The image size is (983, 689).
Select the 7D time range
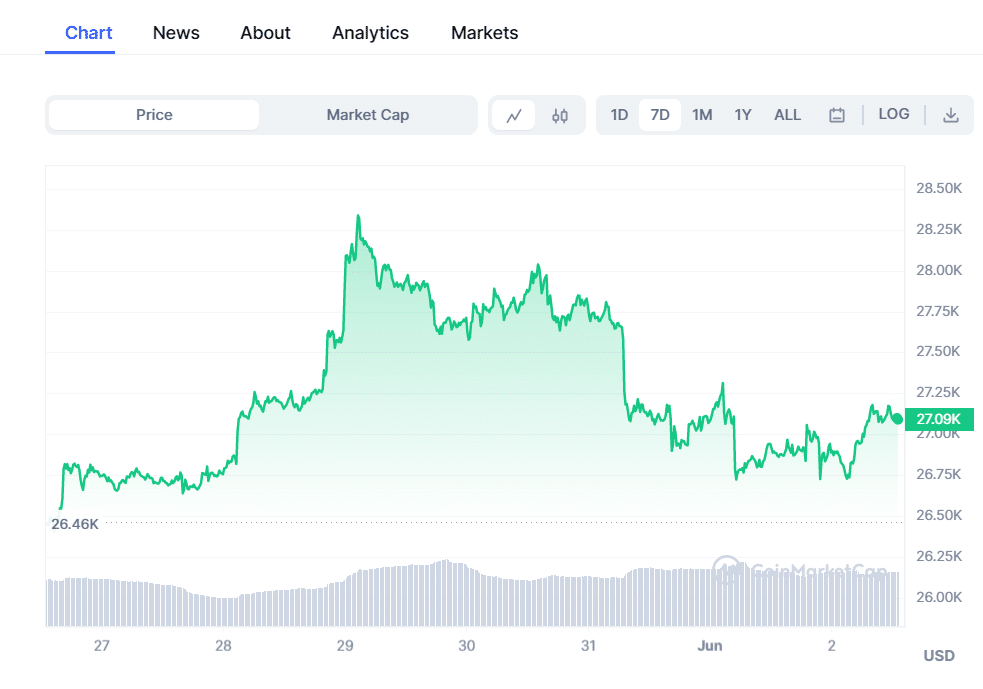(x=660, y=115)
